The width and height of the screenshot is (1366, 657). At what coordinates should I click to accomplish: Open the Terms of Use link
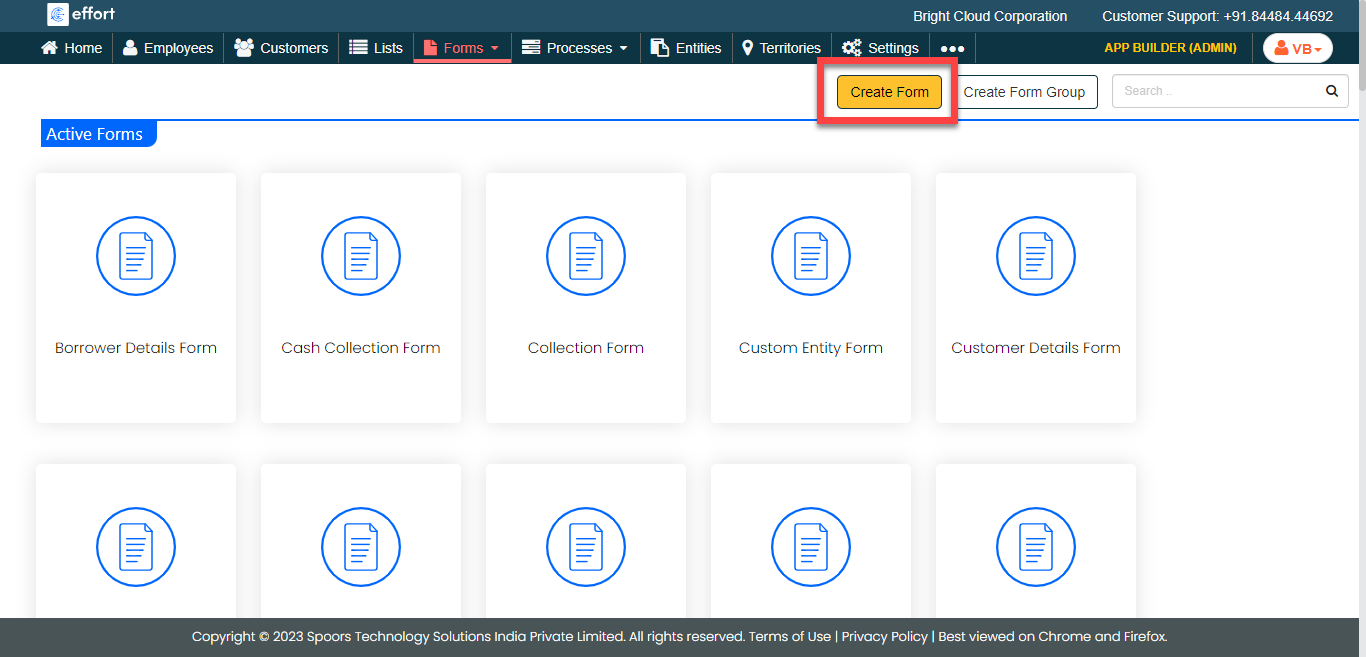[789, 637]
